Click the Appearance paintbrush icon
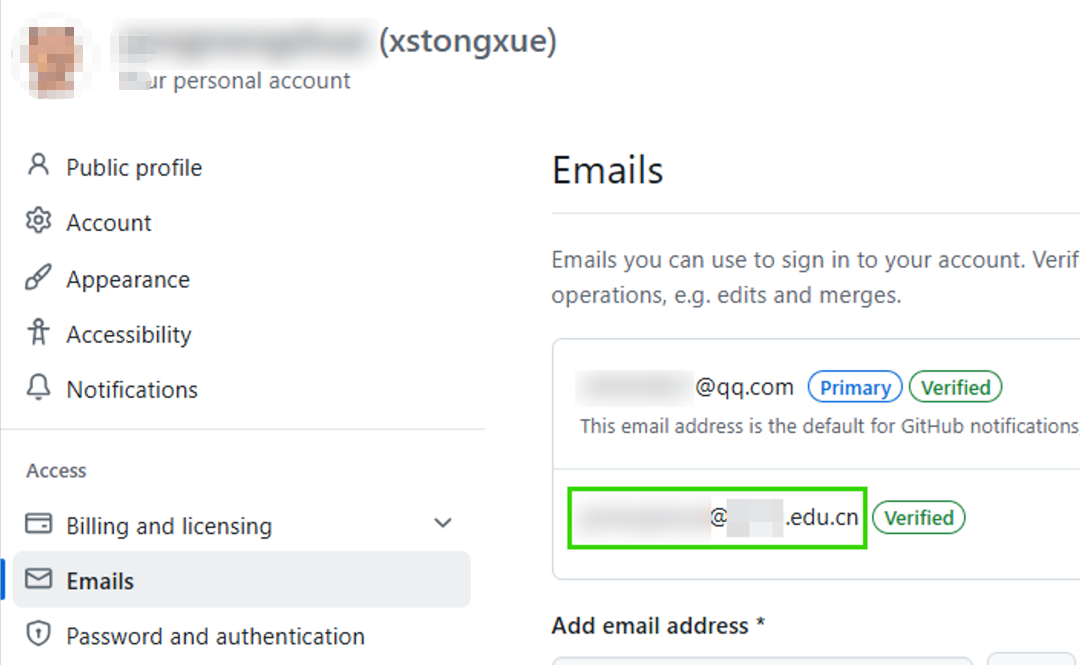 pos(38,278)
